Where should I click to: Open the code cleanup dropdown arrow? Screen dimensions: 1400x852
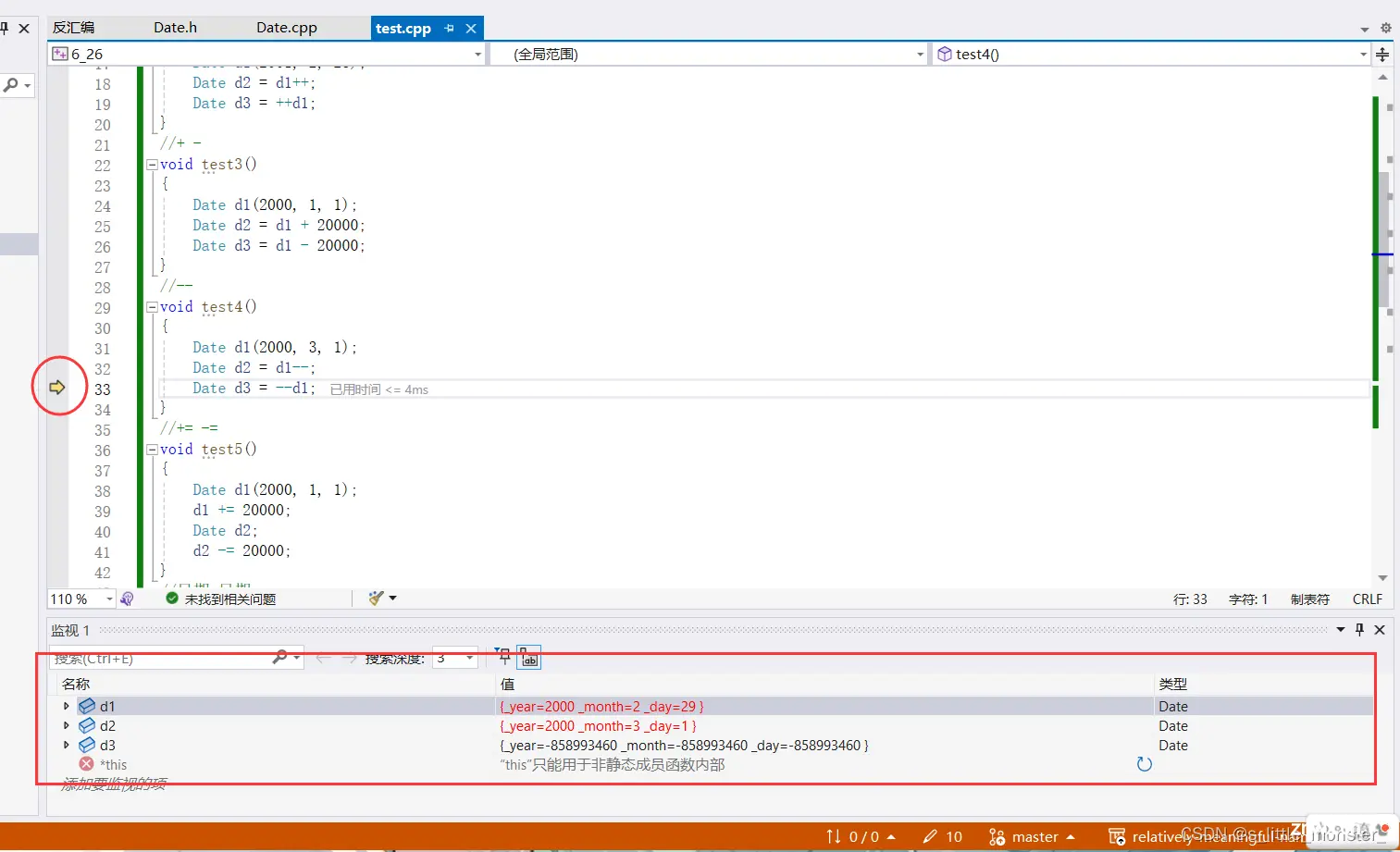click(393, 599)
